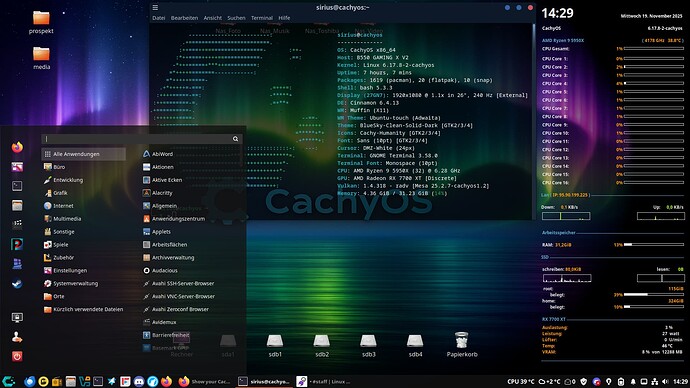This screenshot has height=388, width=690.
Task: Click the search magnifier in the menu
Action: click(235, 139)
